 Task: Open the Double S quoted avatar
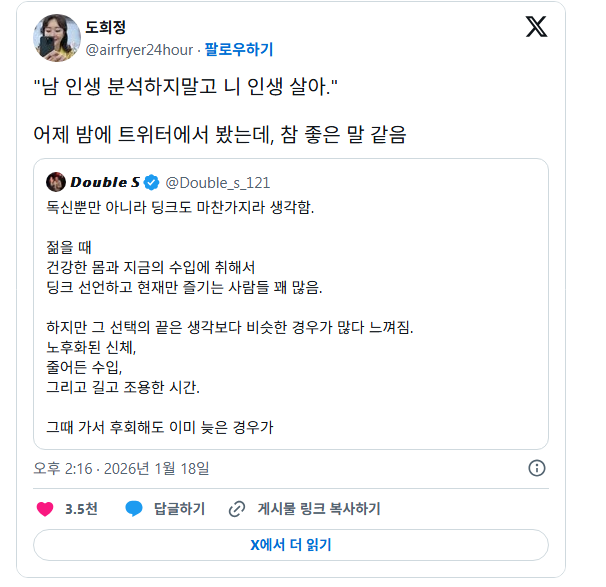[x=56, y=182]
